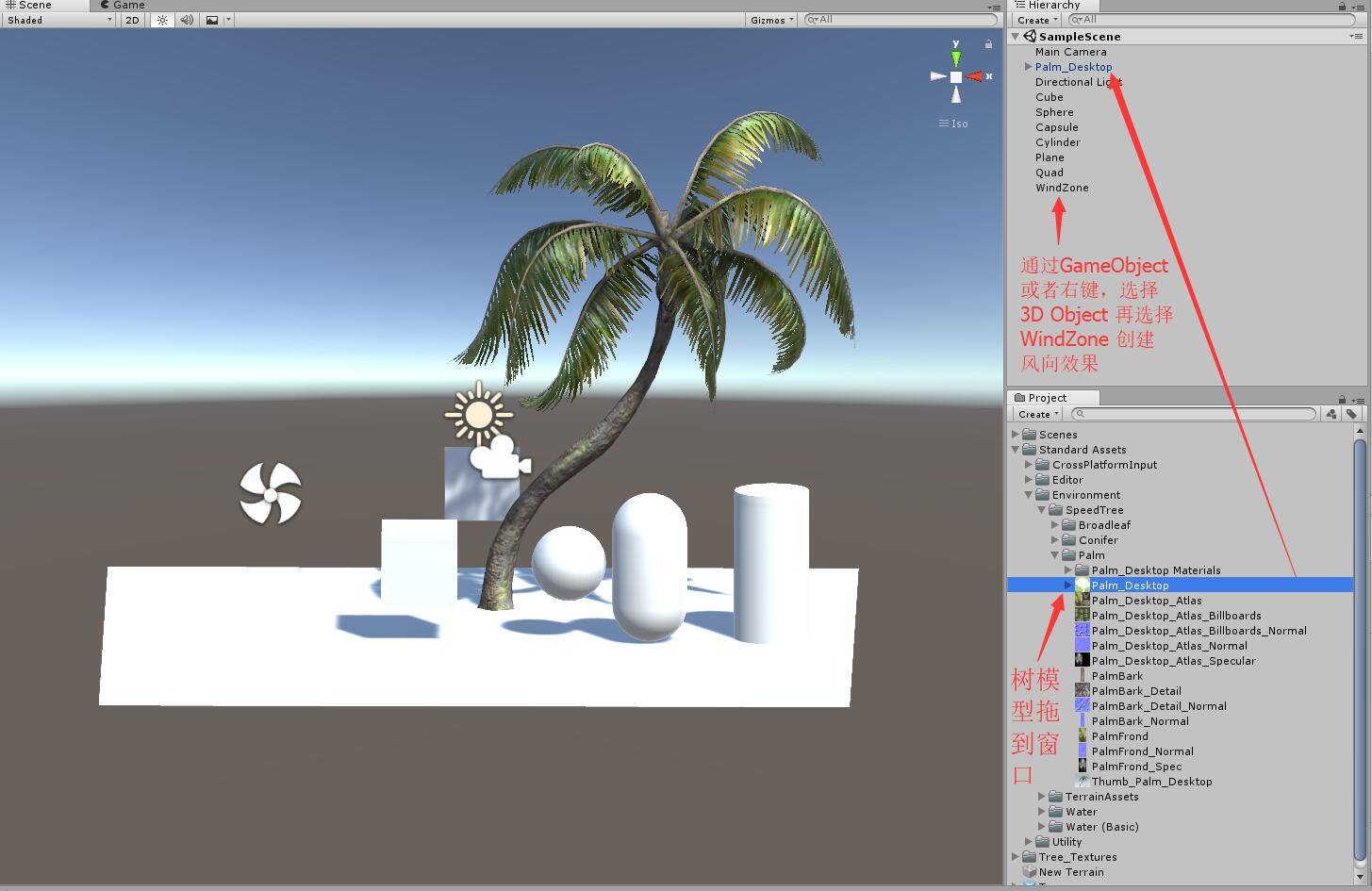Viewport: 1372px width, 891px height.
Task: Toggle 2D mode in Scene view
Action: (x=132, y=20)
